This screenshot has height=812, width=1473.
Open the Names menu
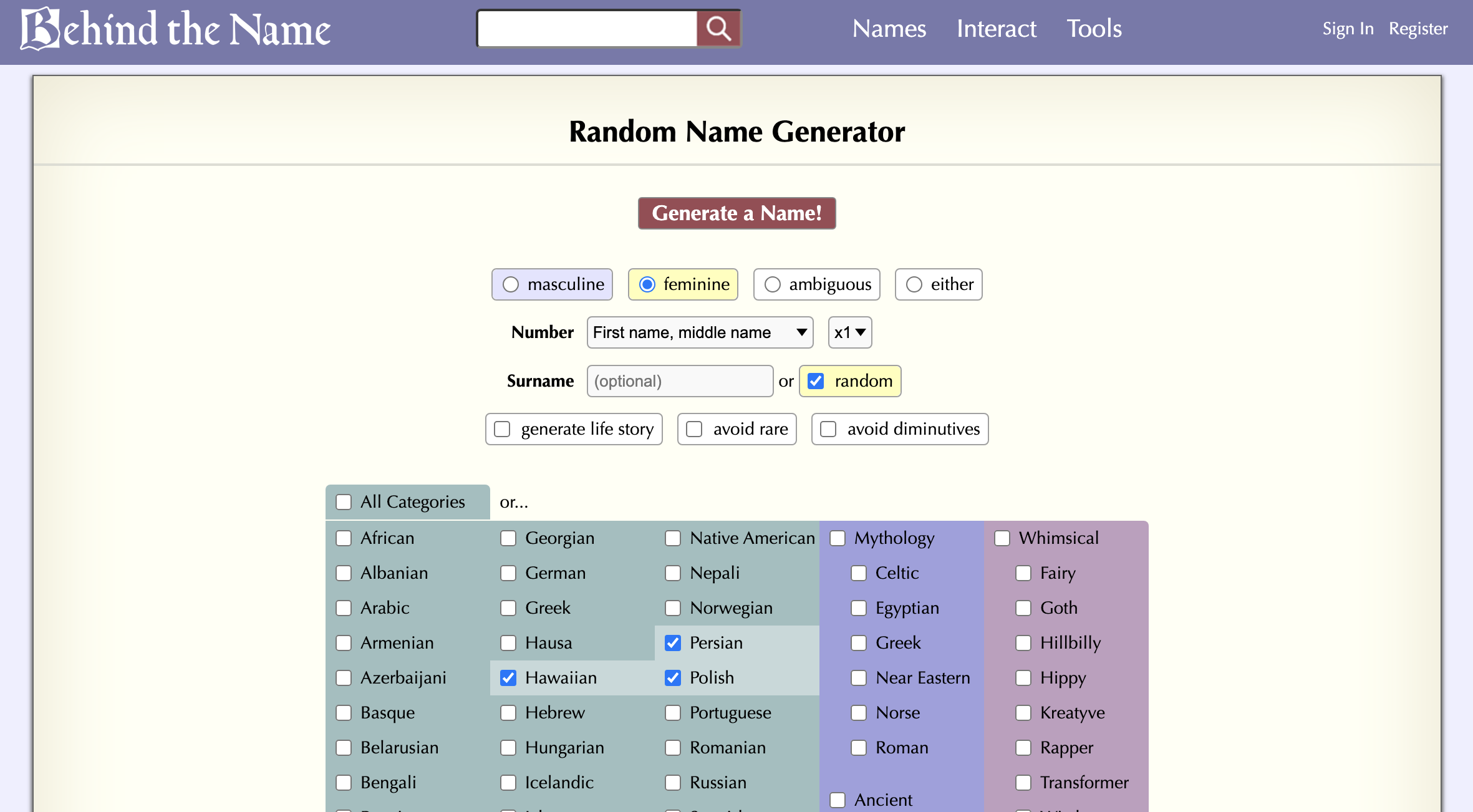(x=889, y=29)
